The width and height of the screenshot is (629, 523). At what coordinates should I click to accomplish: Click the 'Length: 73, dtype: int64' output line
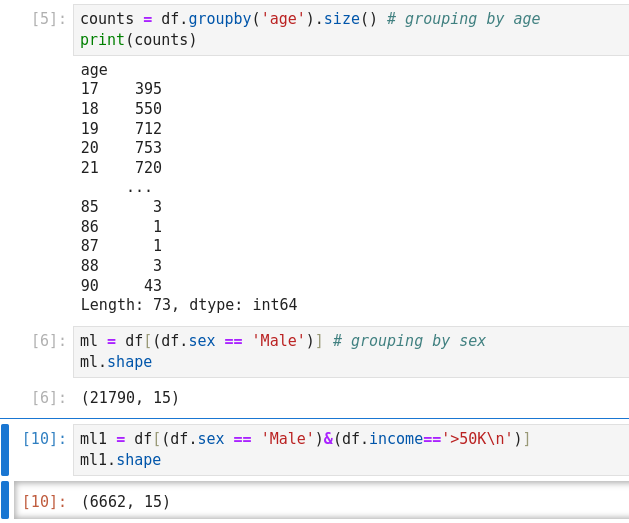(188, 305)
